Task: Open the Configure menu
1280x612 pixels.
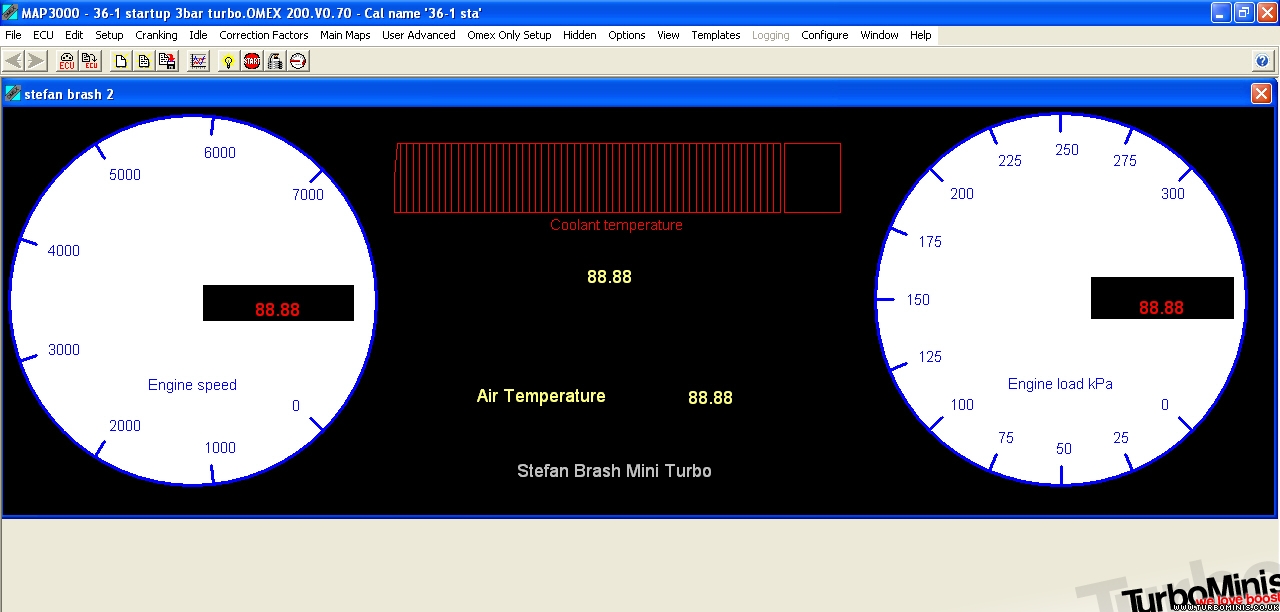Action: [x=824, y=35]
